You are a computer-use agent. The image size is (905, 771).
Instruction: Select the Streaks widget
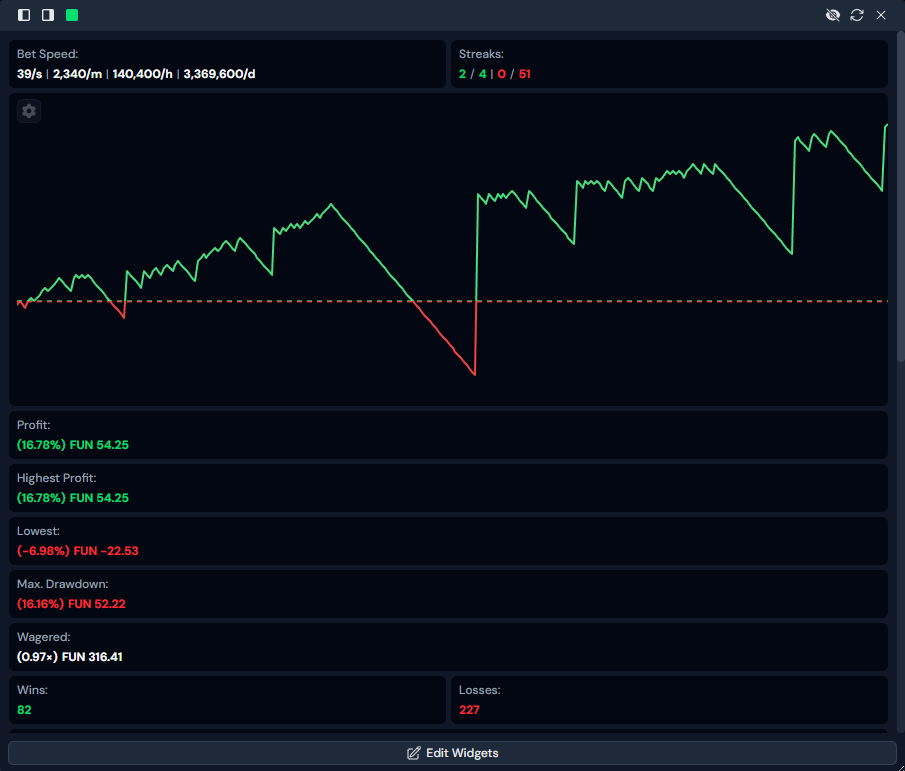tap(668, 64)
